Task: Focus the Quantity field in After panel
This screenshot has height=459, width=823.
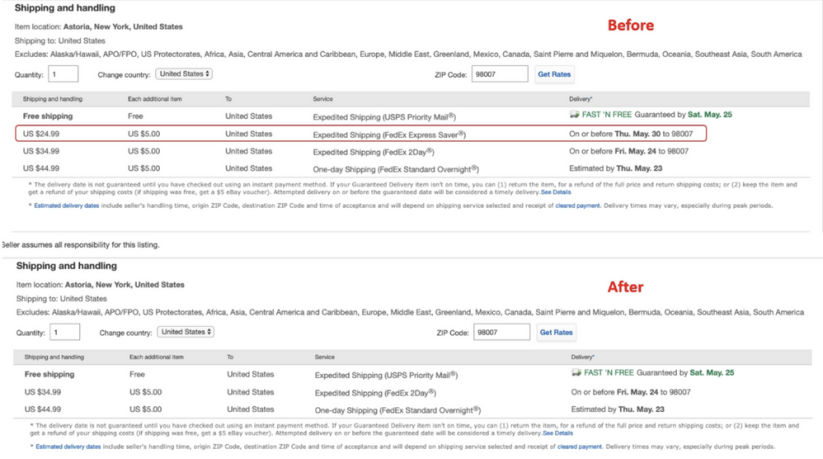Action: point(65,332)
